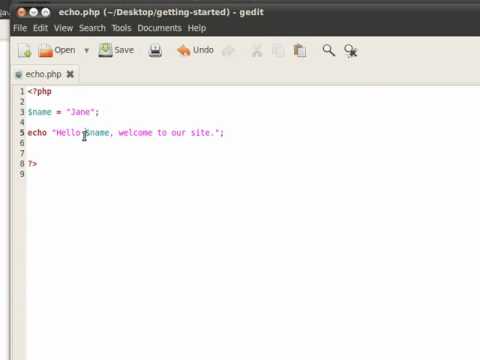Viewport: 480px width, 360px height.
Task: Click the Print toolbar icon
Action: click(x=155, y=51)
